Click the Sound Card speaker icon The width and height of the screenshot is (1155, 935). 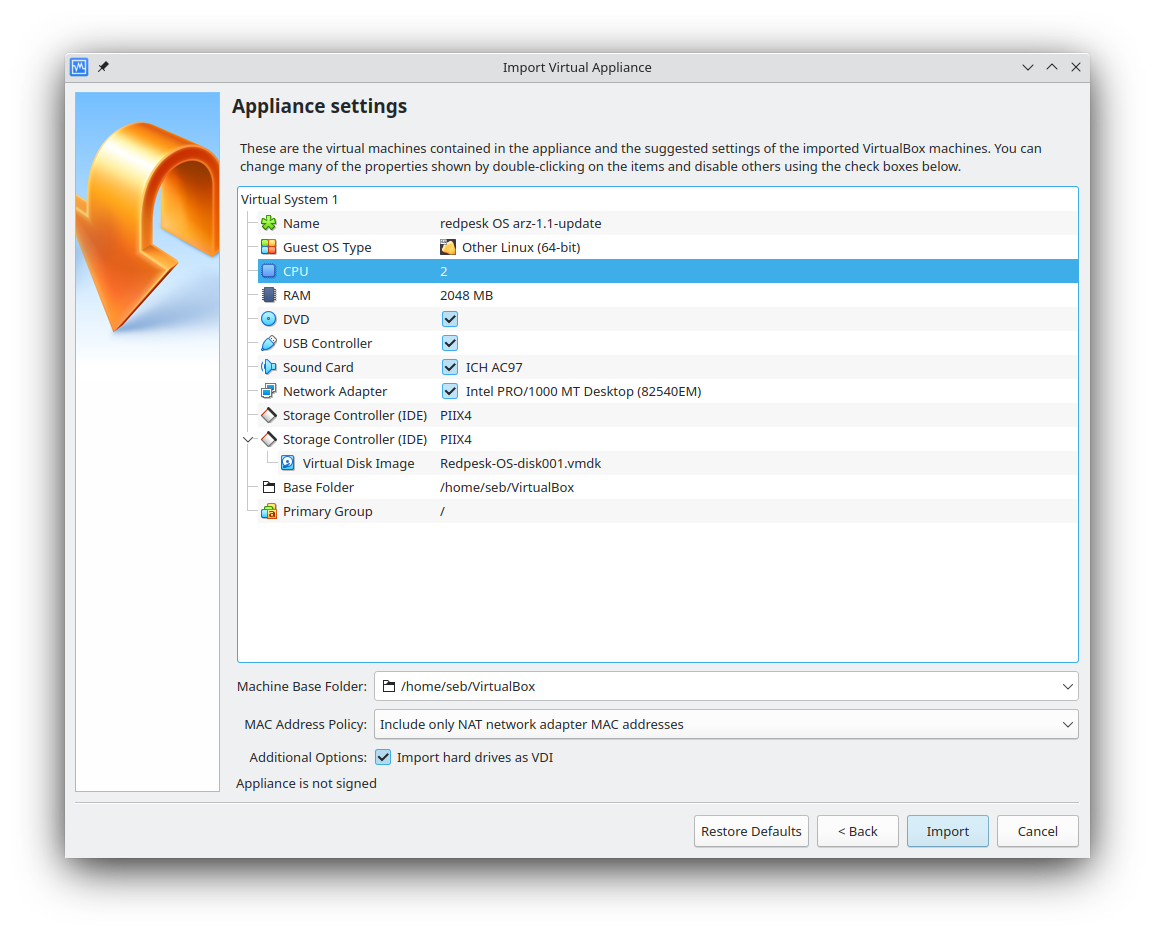(269, 367)
